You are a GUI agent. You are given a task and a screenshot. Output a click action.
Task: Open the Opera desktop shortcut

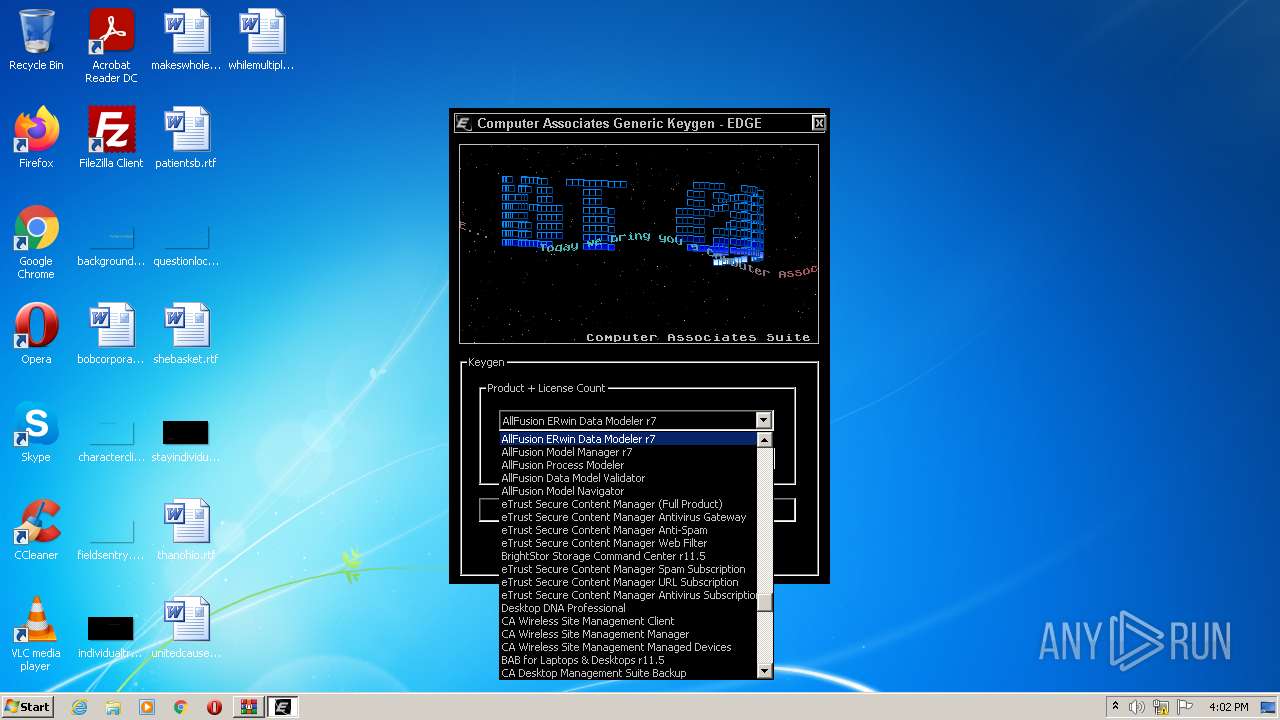(36, 334)
